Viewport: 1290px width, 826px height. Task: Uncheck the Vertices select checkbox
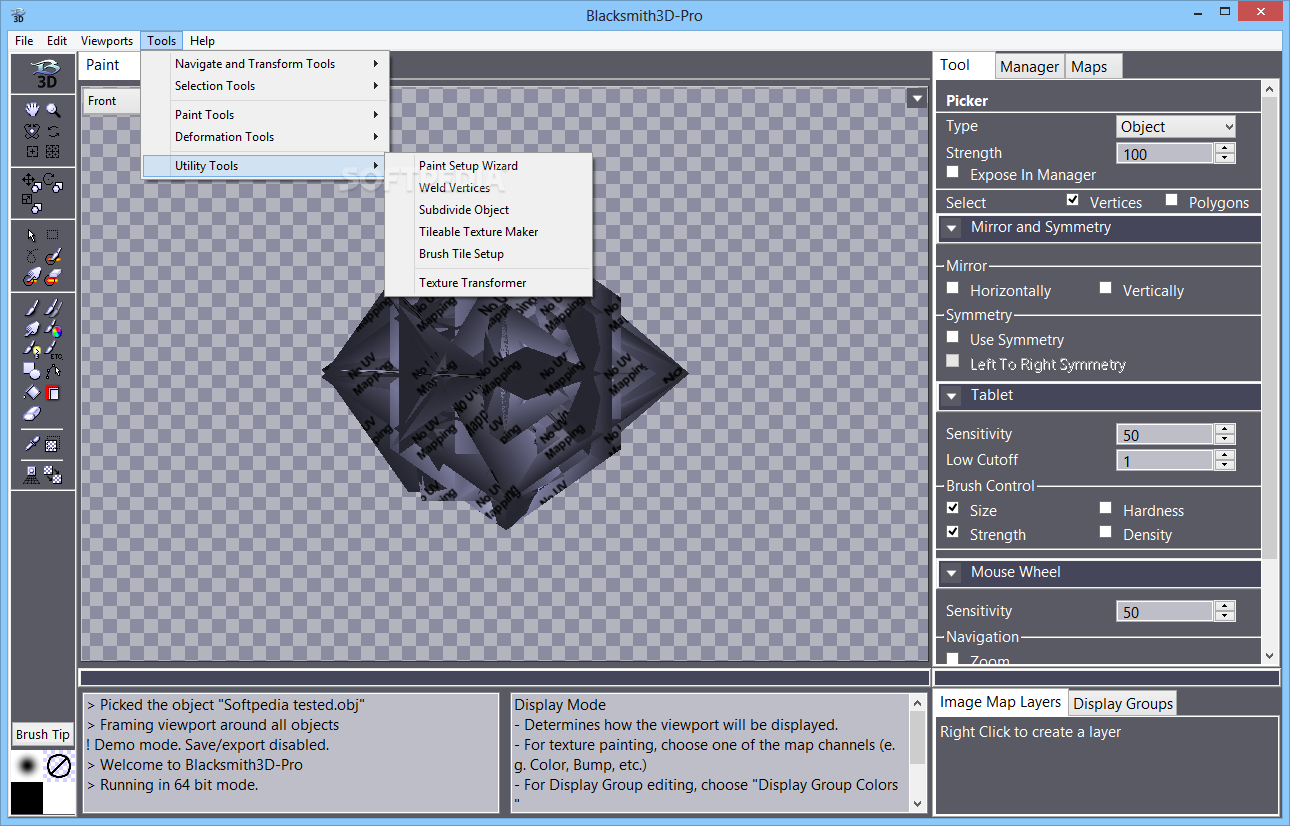pos(1073,200)
